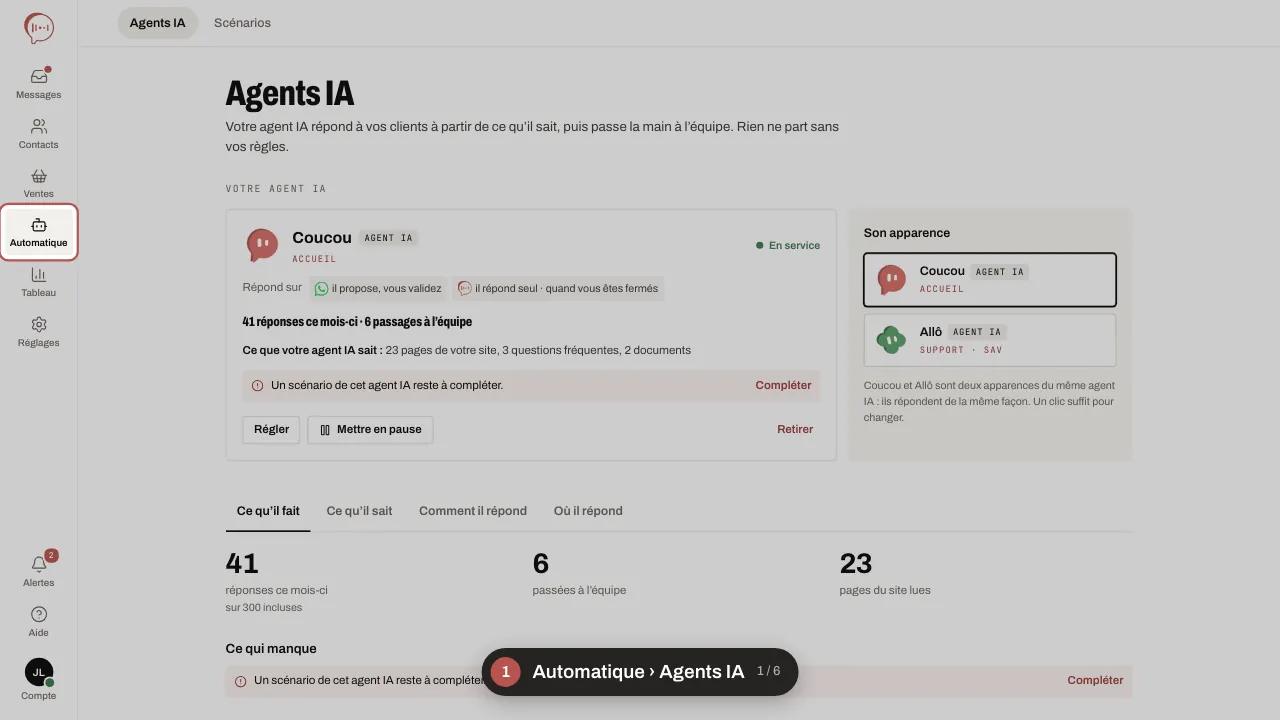Click the warning icon under "Ce qui manque"
The width and height of the screenshot is (1280, 720).
[x=240, y=681]
